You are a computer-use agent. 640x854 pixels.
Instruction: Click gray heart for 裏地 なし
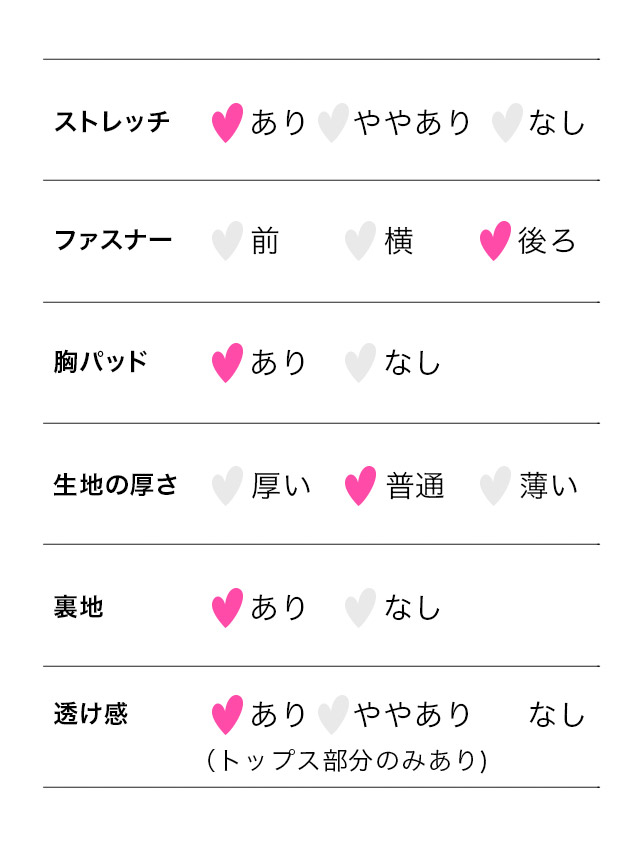coord(360,608)
